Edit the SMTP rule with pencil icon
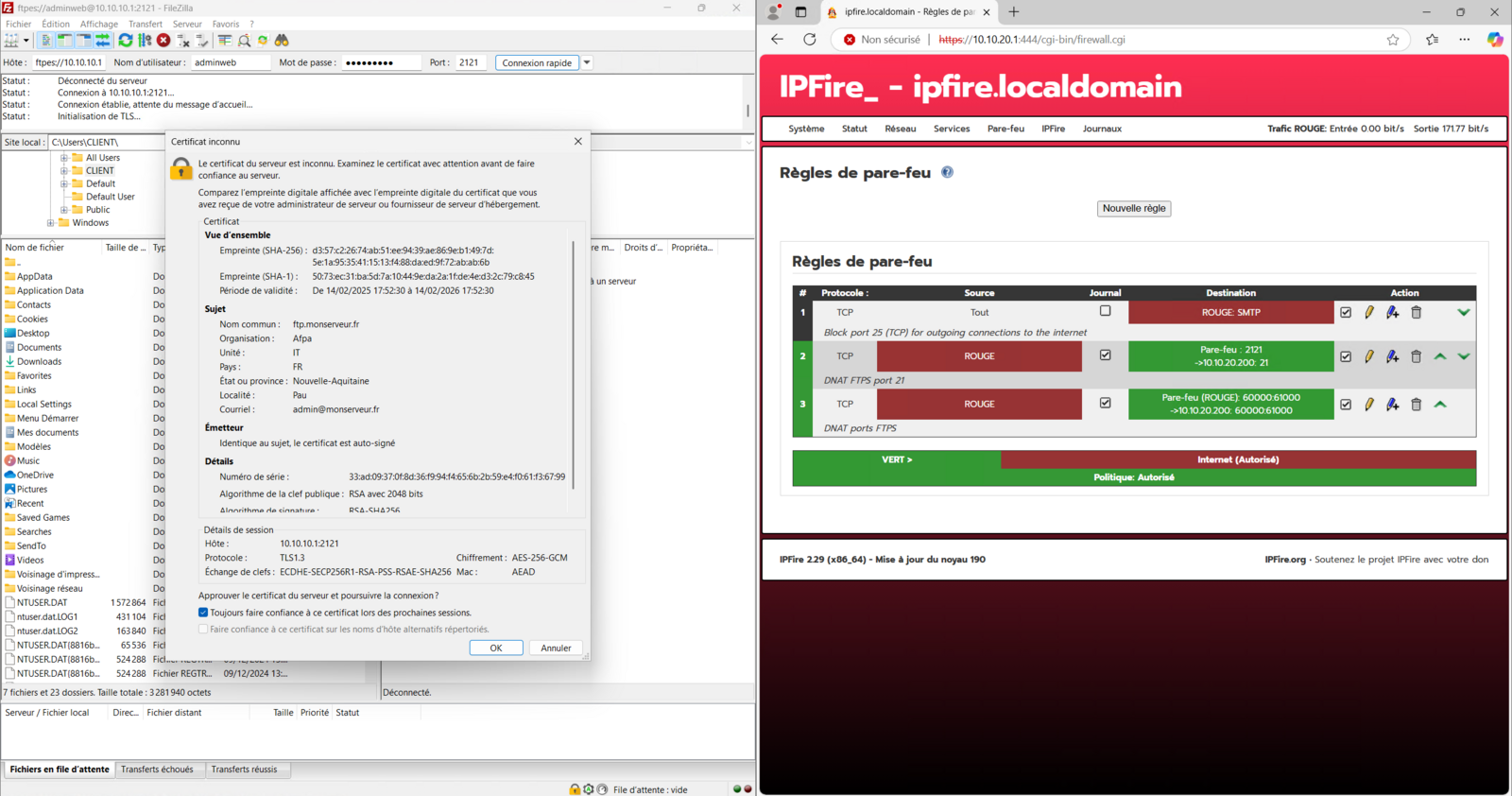1512x796 pixels. click(1368, 312)
